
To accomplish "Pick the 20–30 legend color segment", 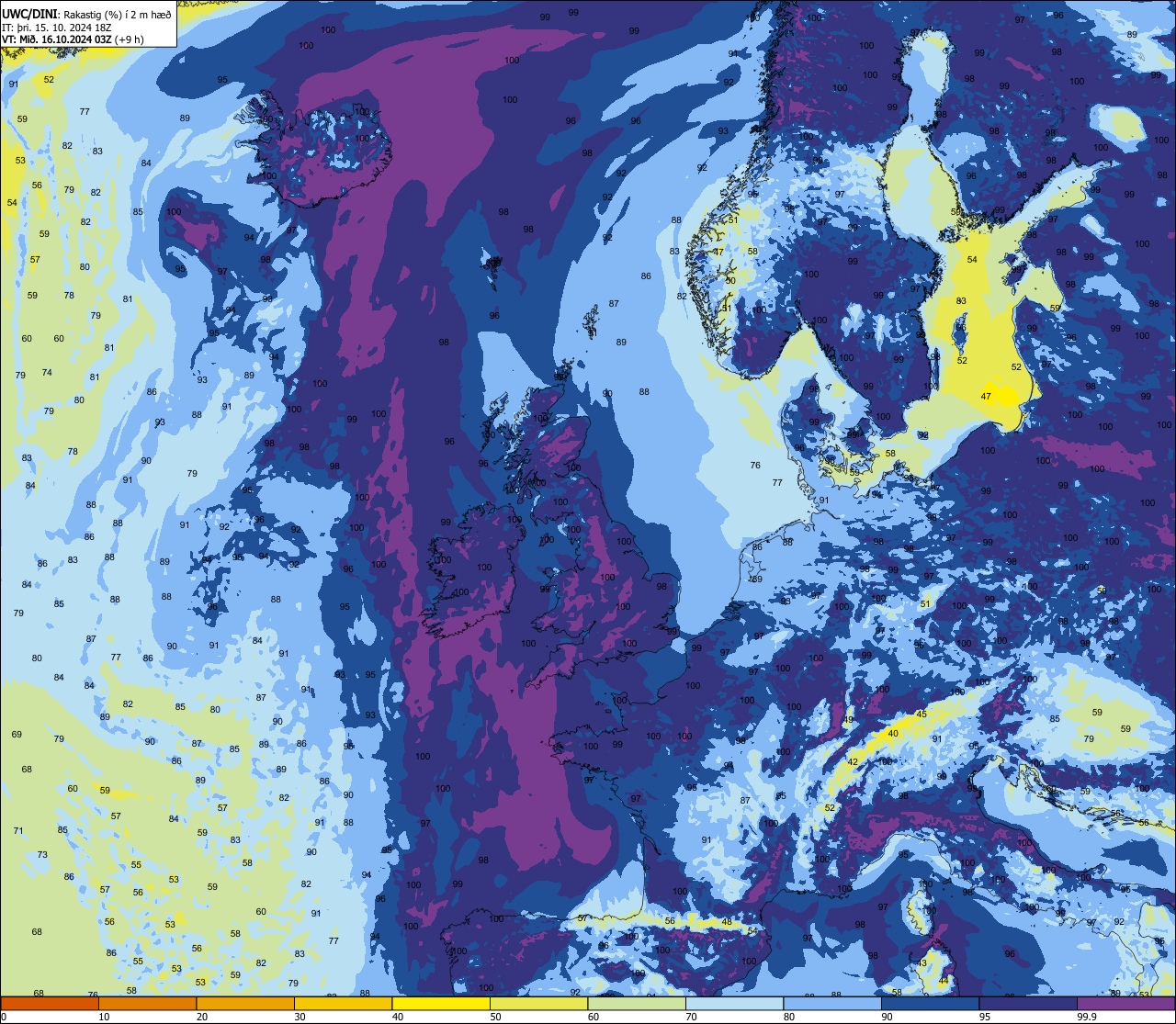I will coord(245,1003).
